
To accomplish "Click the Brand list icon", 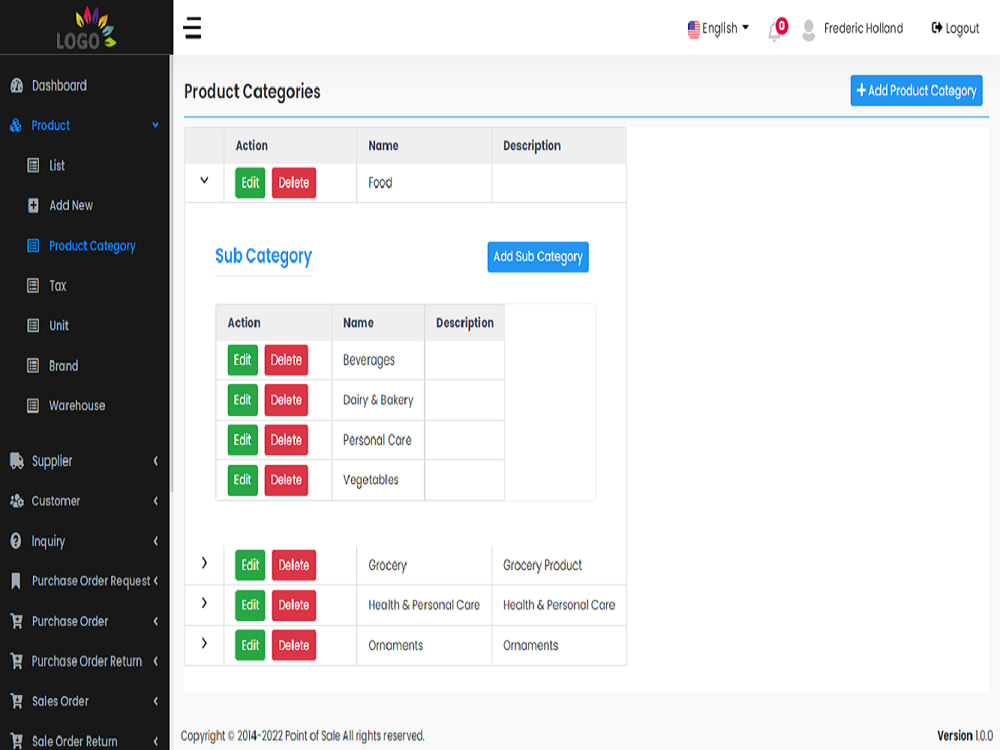I will point(33,366).
